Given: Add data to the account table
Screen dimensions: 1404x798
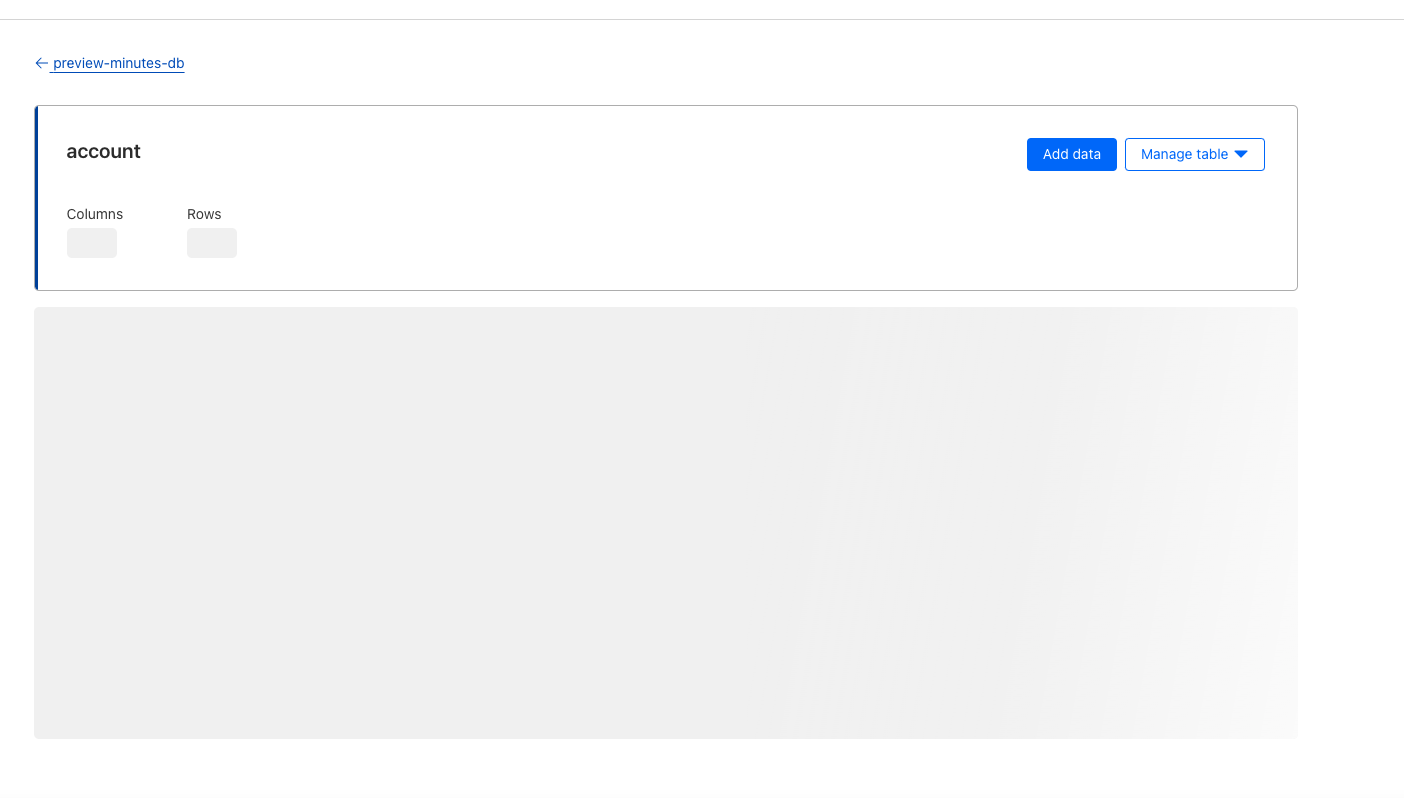Looking at the screenshot, I should pos(1071,154).
